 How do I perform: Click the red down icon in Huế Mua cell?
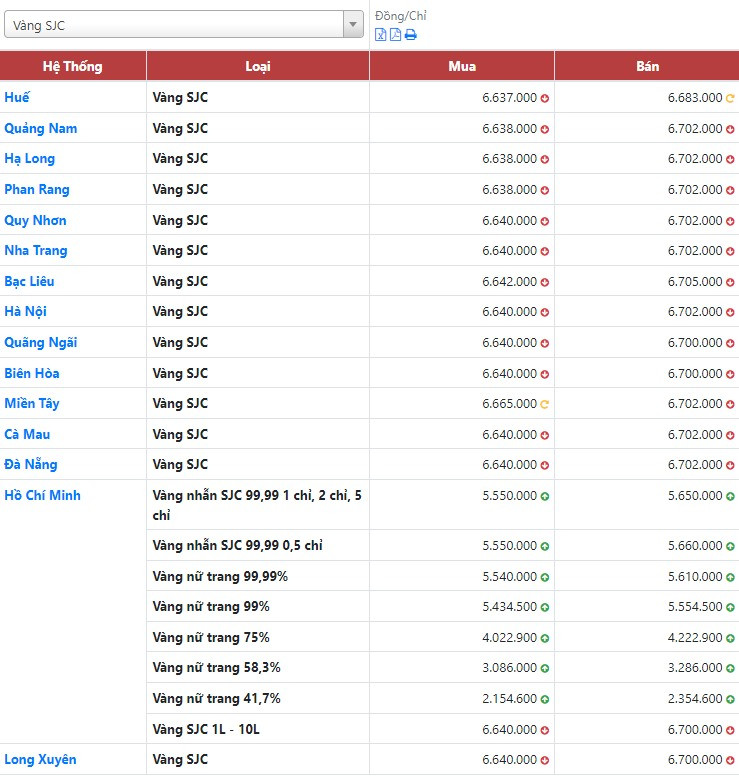pos(544,98)
